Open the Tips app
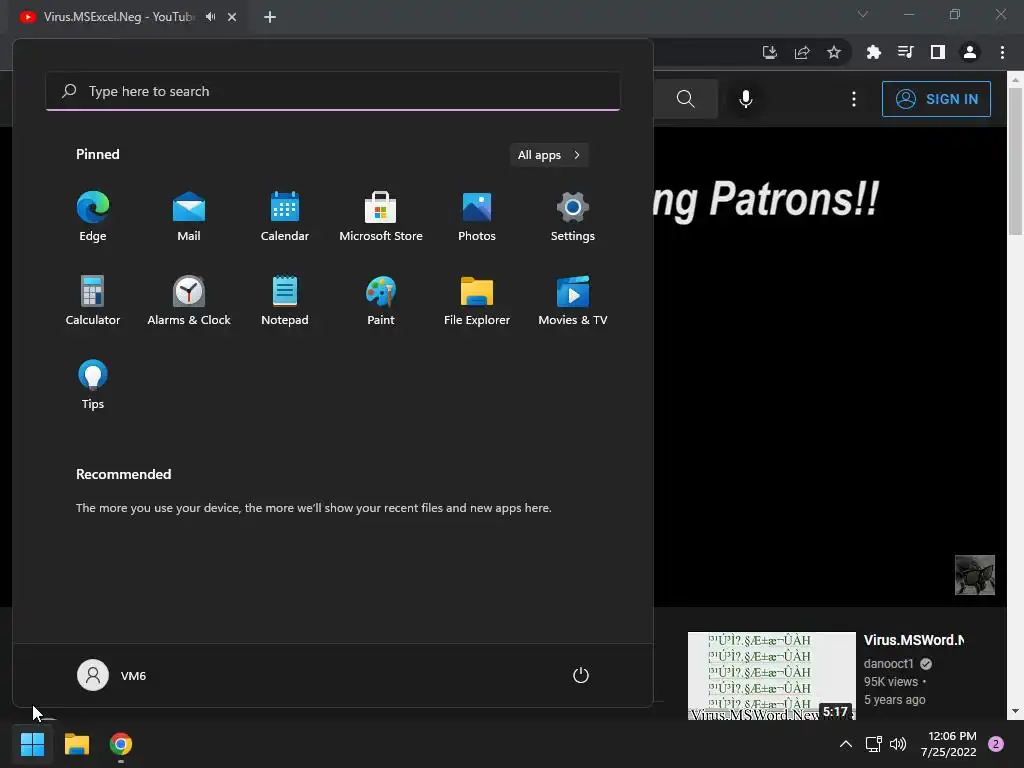 (93, 384)
